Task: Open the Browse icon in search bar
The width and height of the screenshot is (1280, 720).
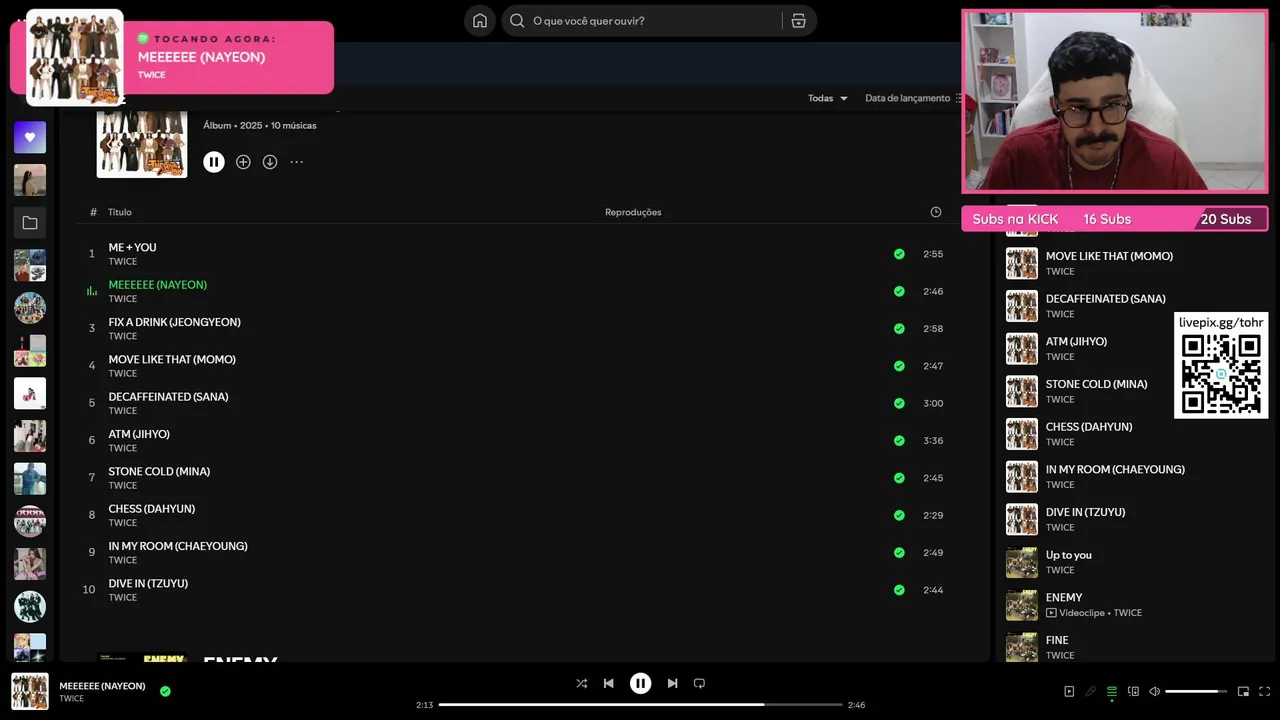Action: pos(798,21)
